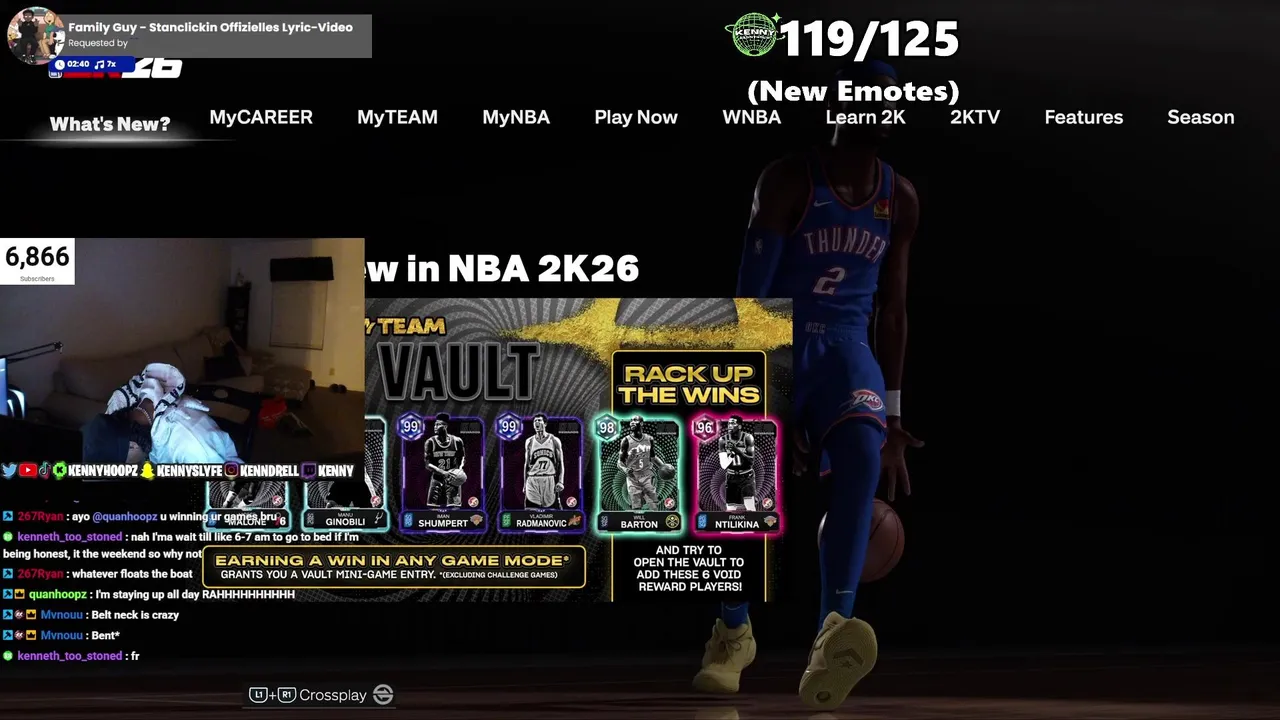Click the username quanhoopz in chat
The image size is (1280, 720).
[x=58, y=594]
